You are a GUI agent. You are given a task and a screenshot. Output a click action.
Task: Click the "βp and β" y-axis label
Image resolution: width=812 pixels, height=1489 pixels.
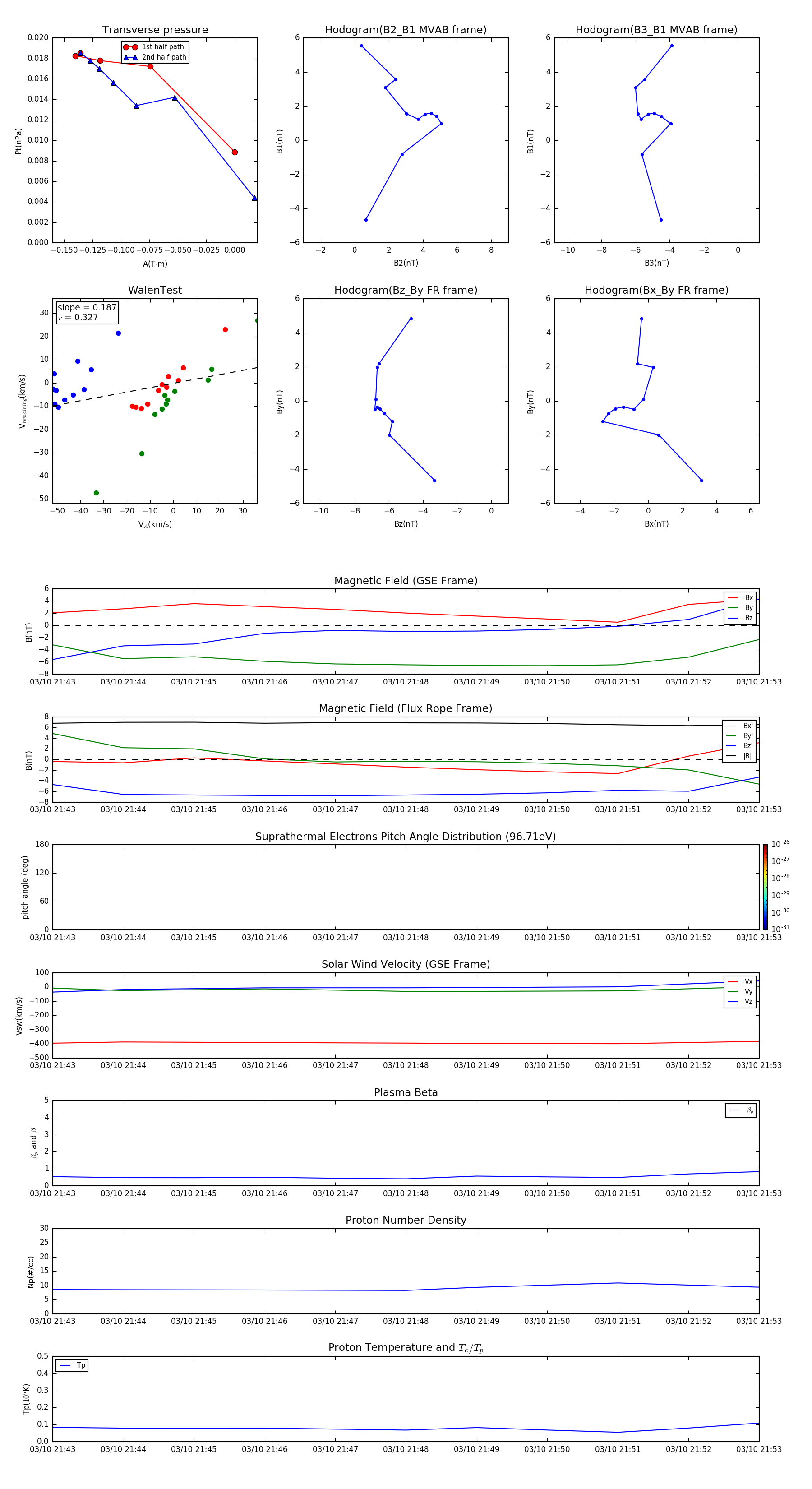click(33, 1143)
